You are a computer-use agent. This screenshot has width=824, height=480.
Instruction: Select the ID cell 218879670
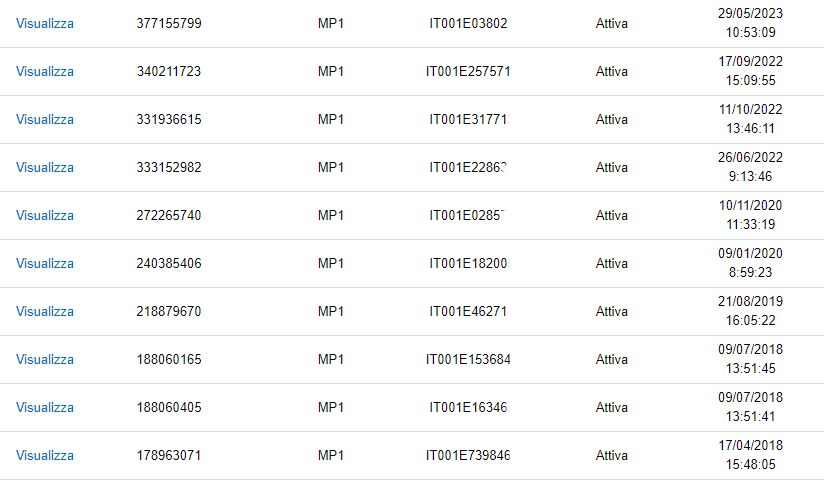click(x=169, y=311)
